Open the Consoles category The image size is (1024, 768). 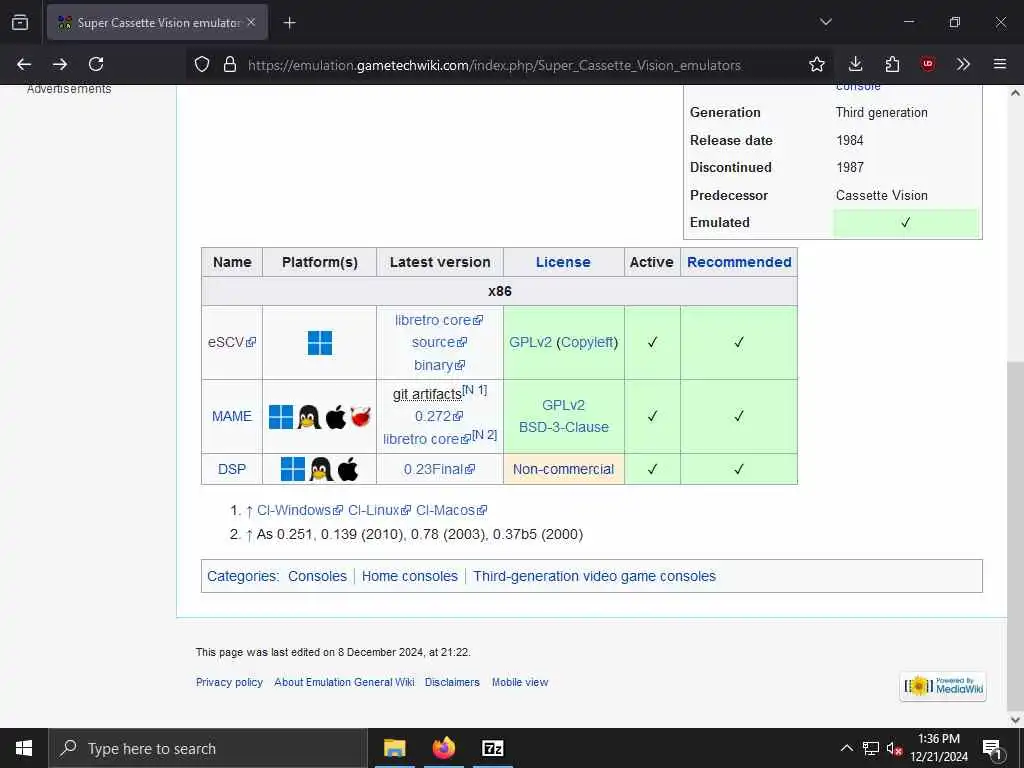(x=317, y=576)
